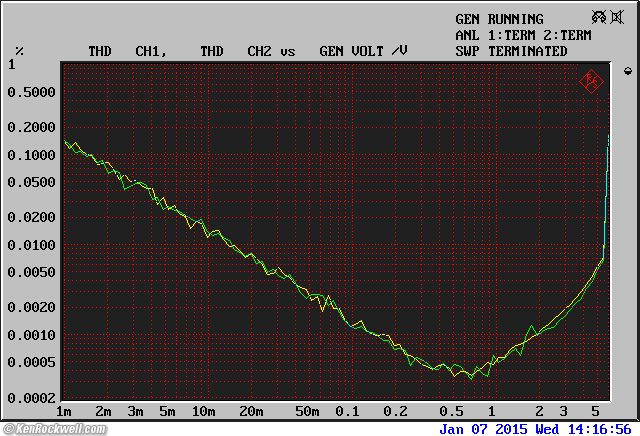
Task: Click the 10m X-axis tick label
Action: (x=203, y=412)
